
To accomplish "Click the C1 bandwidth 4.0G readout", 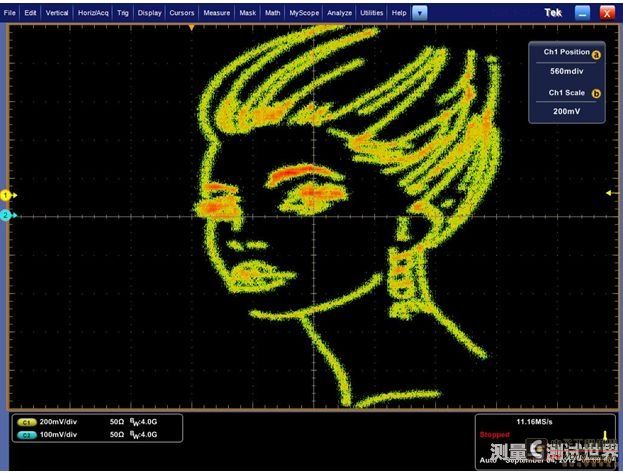I will [x=143, y=422].
